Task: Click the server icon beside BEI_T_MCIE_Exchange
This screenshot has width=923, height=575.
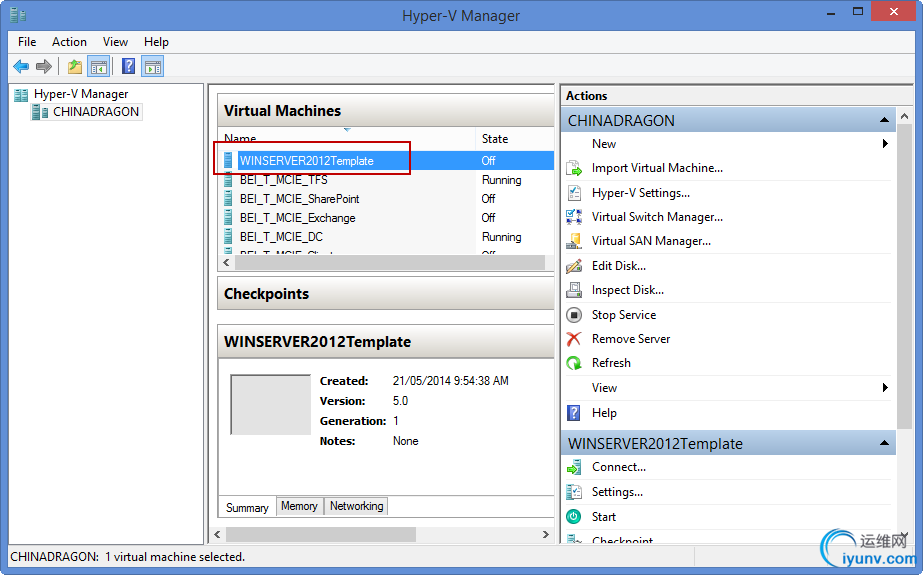Action: click(x=228, y=218)
